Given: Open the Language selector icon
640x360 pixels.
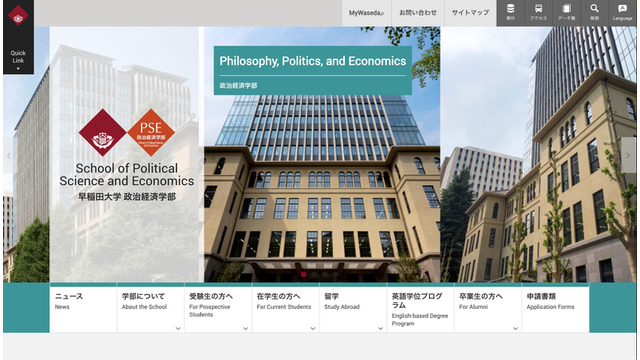Looking at the screenshot, I should pyautogui.click(x=622, y=13).
